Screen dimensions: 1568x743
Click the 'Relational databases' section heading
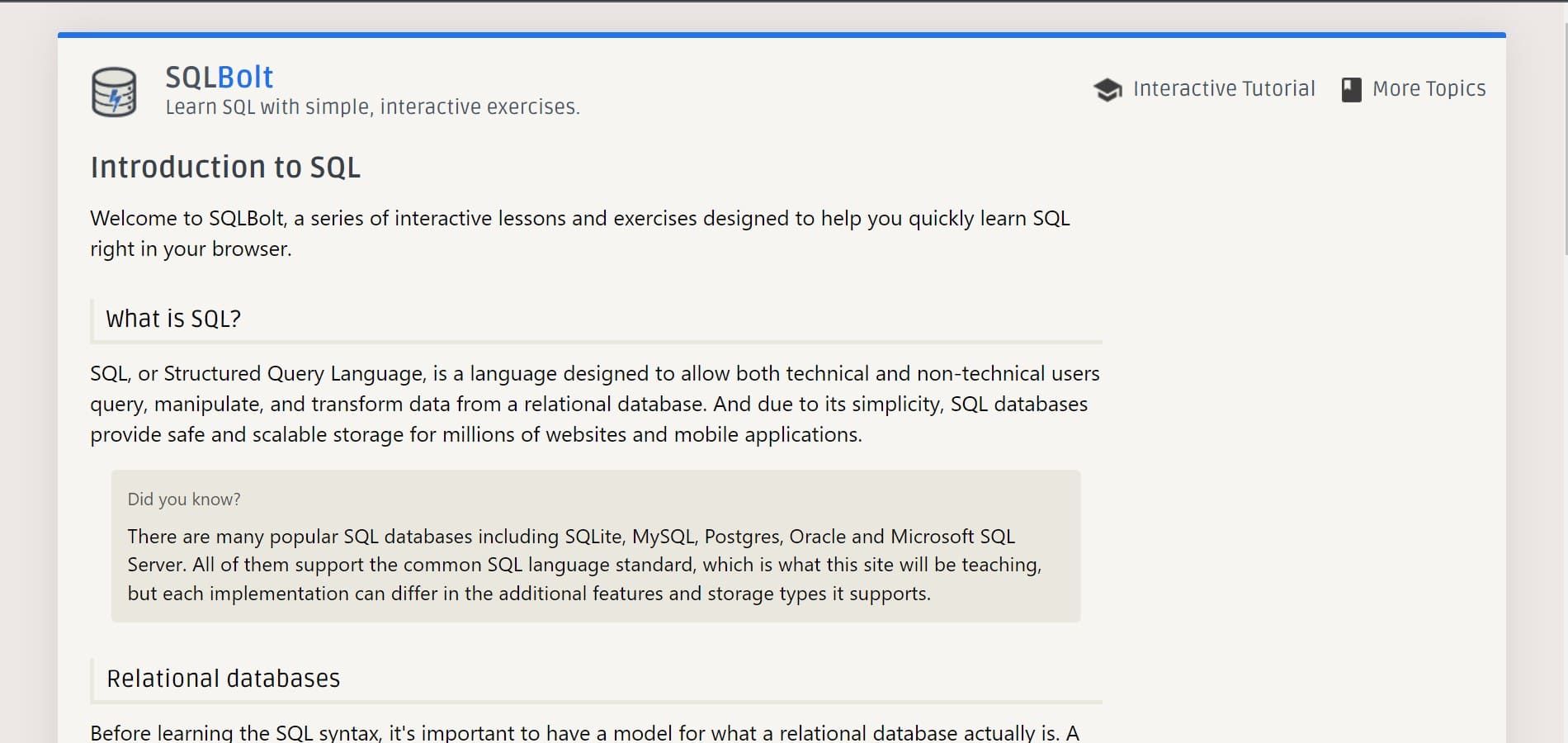tap(223, 679)
